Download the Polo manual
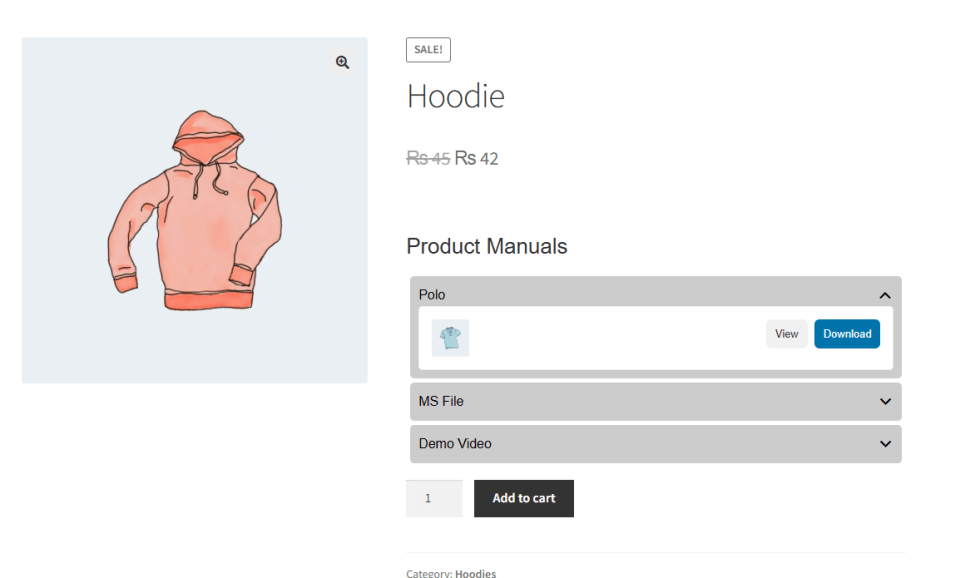This screenshot has height=578, width=980. [847, 334]
